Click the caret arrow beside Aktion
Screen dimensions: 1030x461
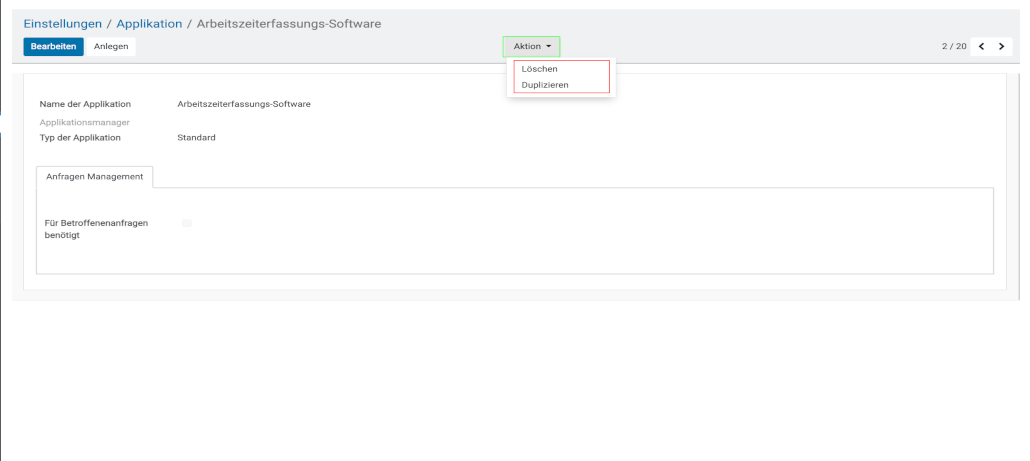point(549,47)
